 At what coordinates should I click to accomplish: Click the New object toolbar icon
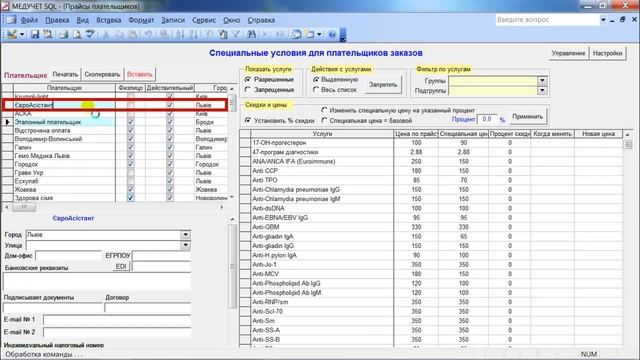(x=310, y=35)
